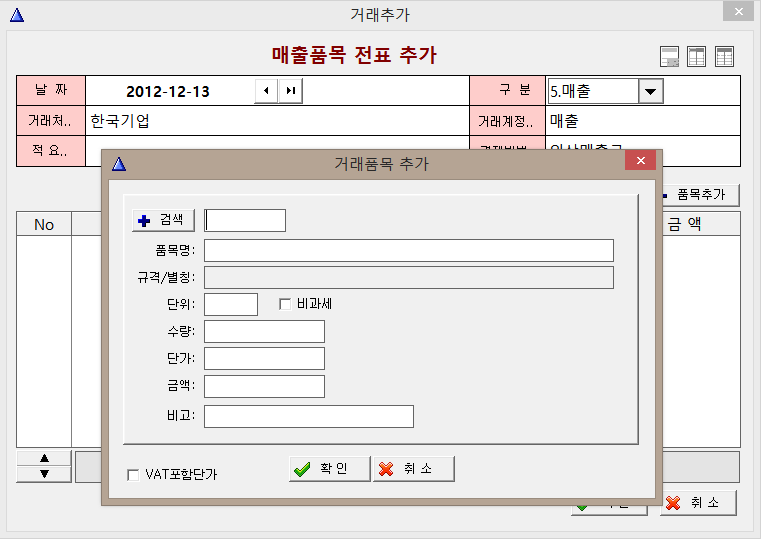Confirm with the dialog's 확인 button

[330, 469]
